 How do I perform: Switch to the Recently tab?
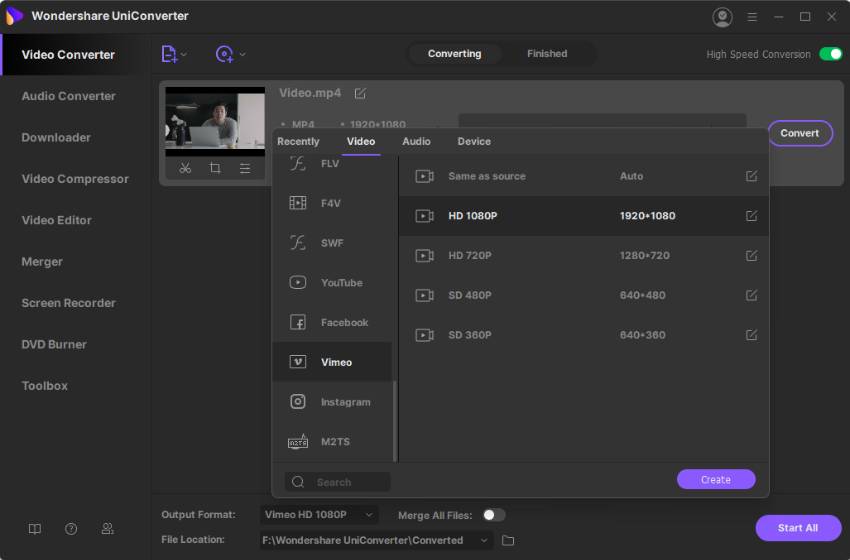(298, 141)
